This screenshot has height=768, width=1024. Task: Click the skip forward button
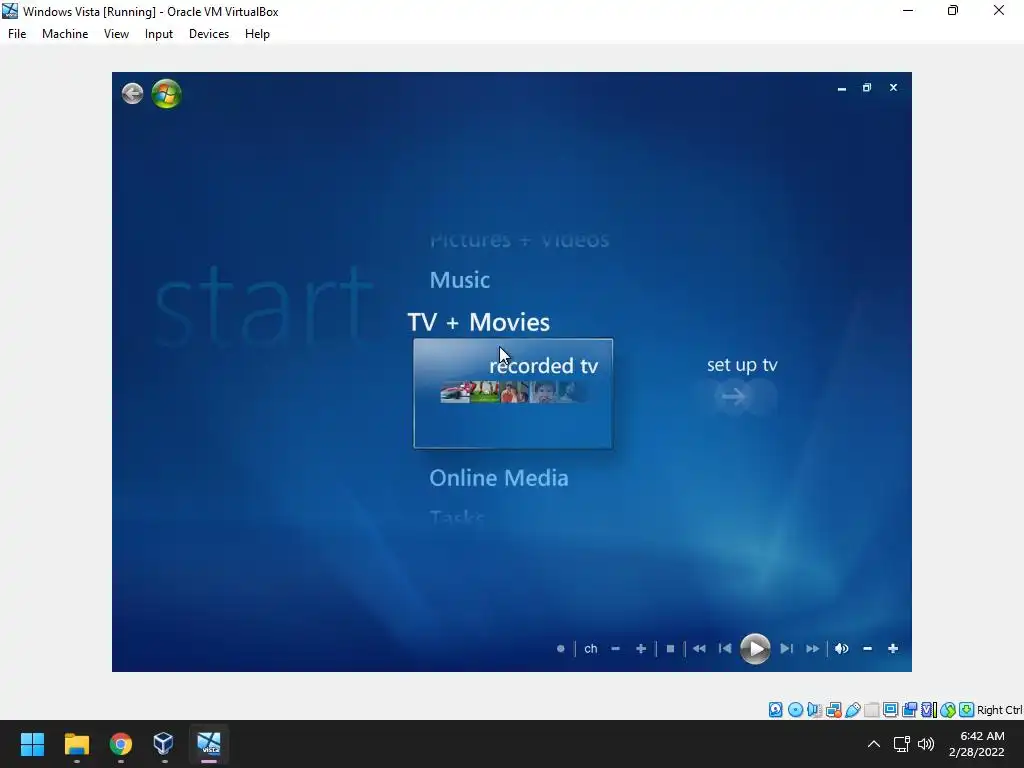(x=786, y=648)
